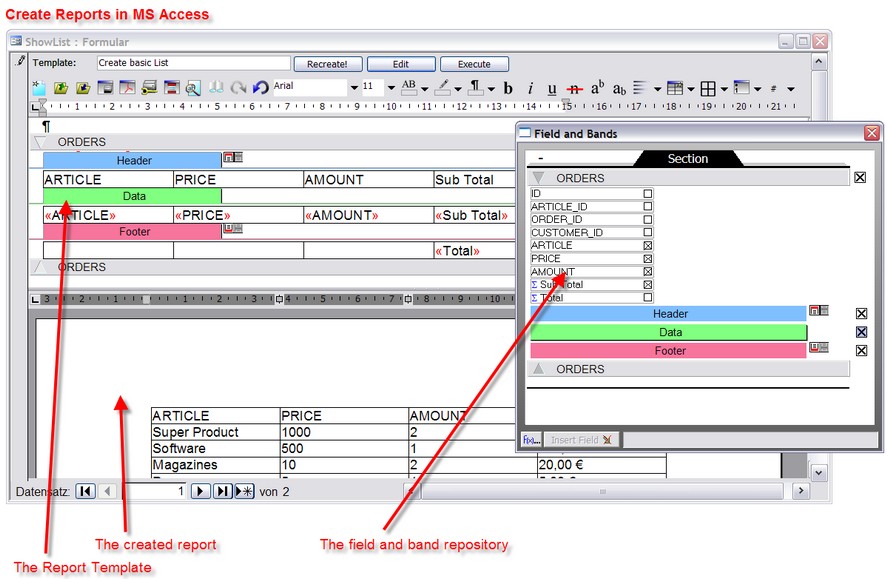Select the Section tab
Viewport: 888px width, 579px height.
687,158
